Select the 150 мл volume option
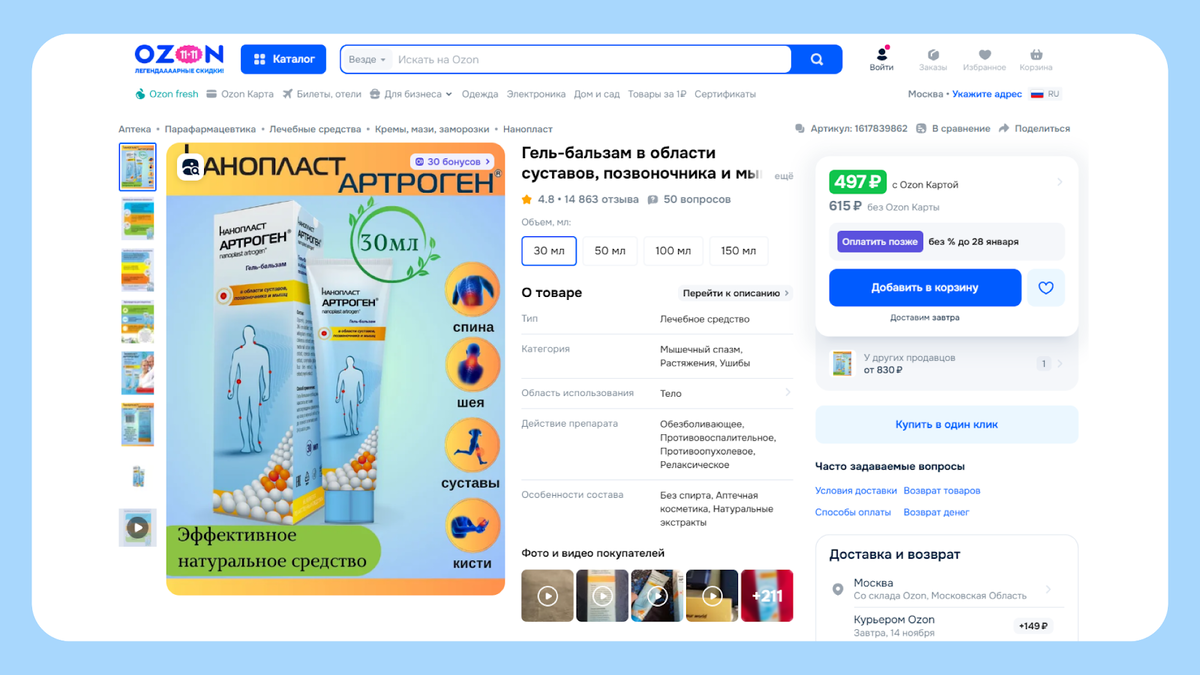This screenshot has height=675, width=1200. pyautogui.click(x=738, y=251)
